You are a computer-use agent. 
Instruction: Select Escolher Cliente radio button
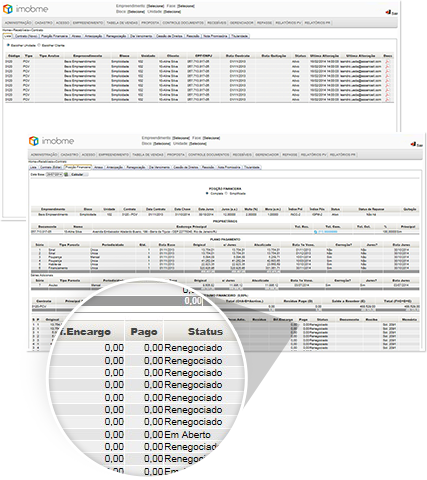[x=39, y=45]
